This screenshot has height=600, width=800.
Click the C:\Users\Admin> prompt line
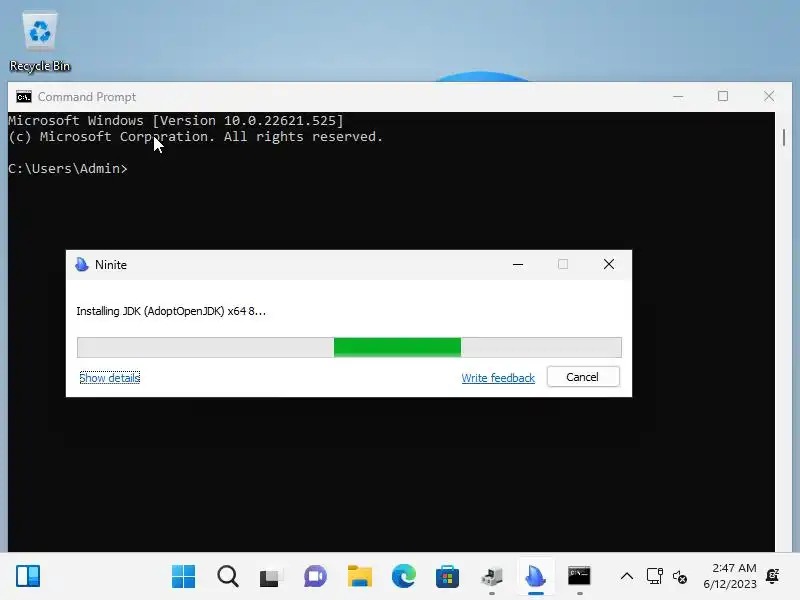point(68,168)
